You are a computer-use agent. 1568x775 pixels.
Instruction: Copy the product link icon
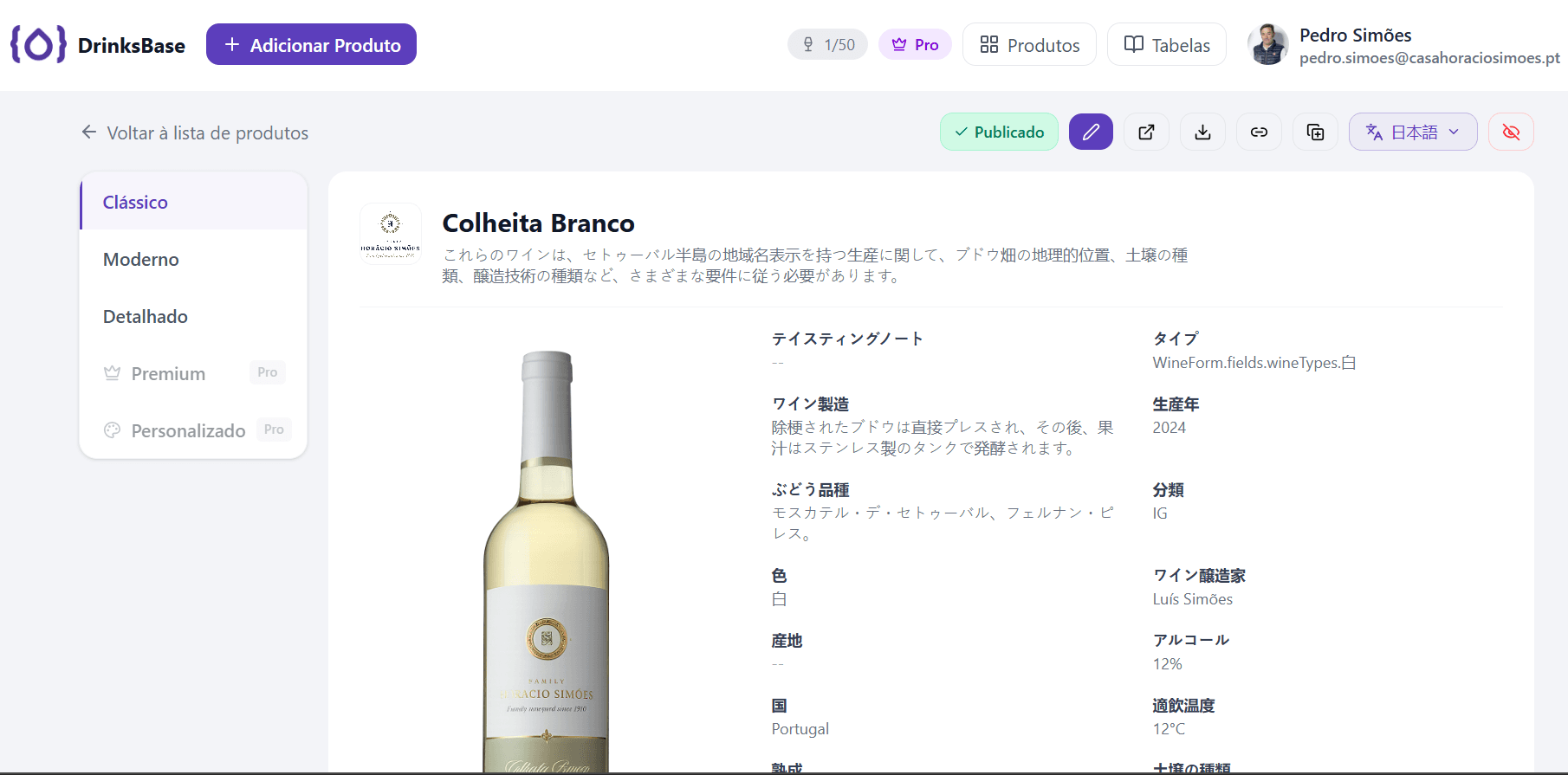[x=1259, y=132]
